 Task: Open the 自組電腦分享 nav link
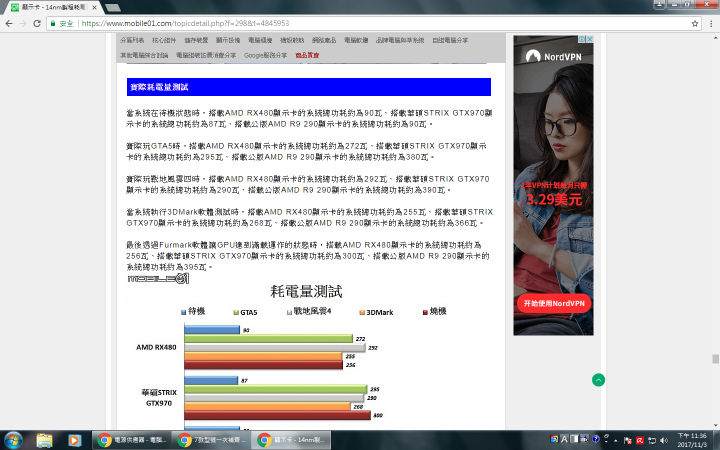450,40
